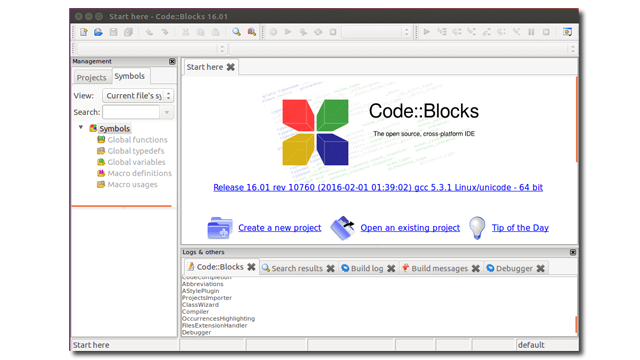Open the function list combo box
This screenshot has height=360, width=640.
coord(403,49)
